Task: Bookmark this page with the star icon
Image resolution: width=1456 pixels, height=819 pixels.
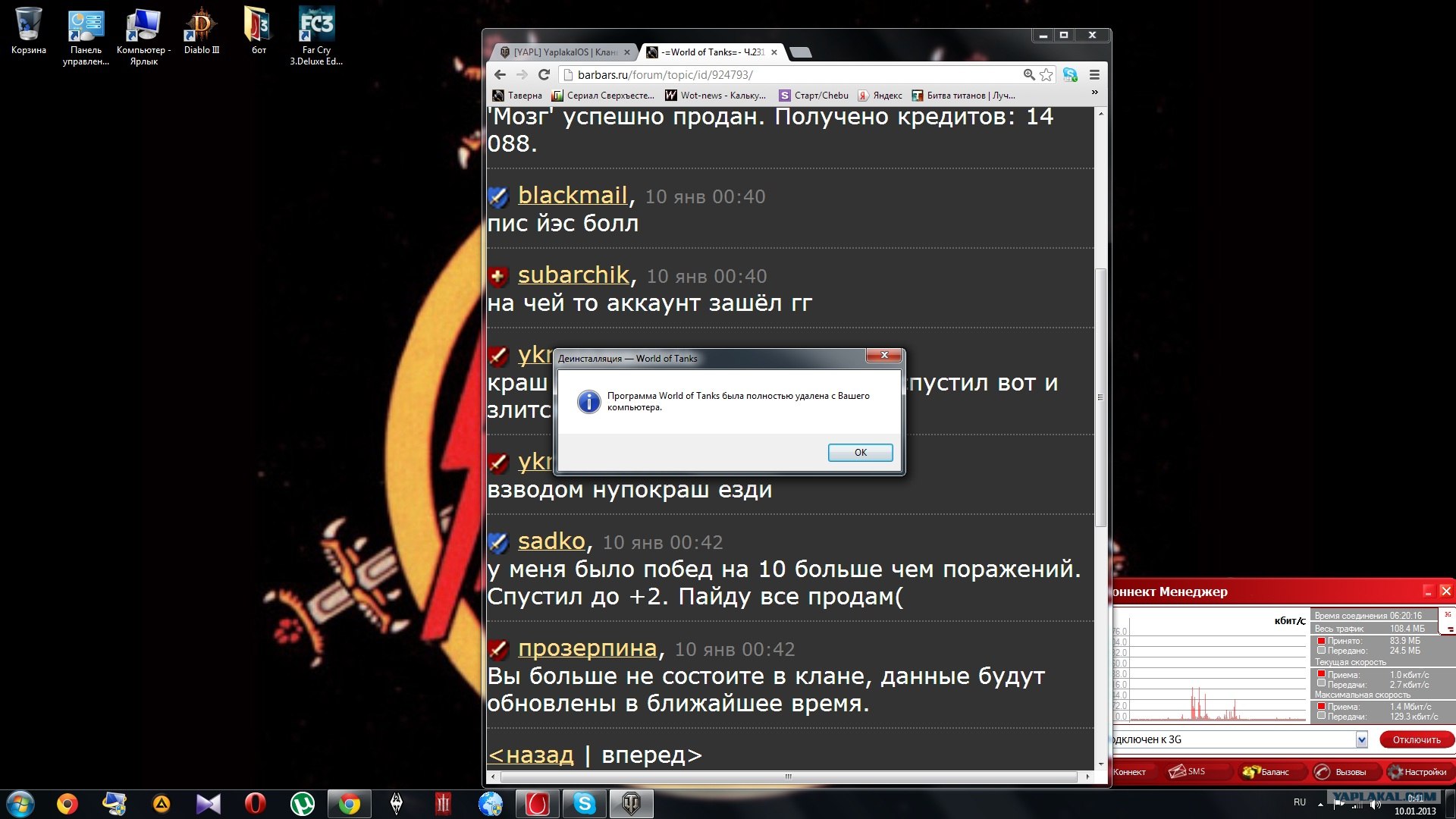Action: 1046,74
